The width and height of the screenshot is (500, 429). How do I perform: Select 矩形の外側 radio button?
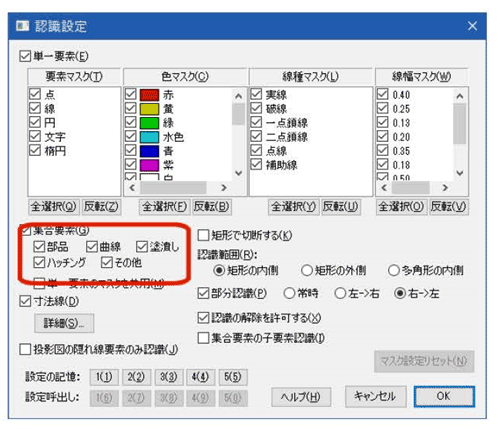tap(306, 270)
